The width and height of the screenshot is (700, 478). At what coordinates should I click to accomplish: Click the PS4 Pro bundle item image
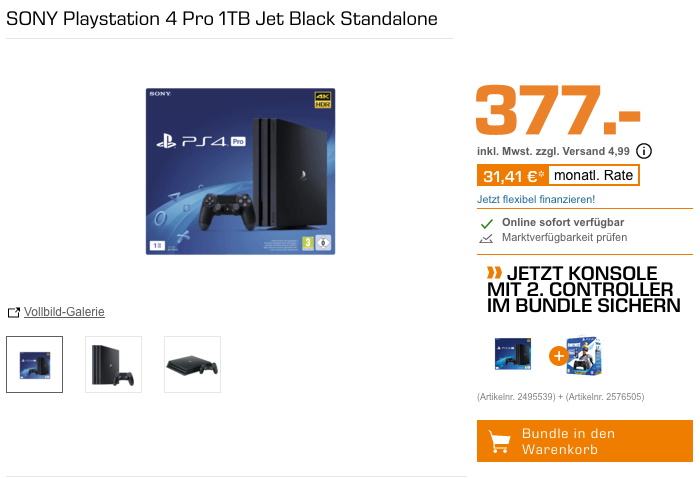coord(513,354)
